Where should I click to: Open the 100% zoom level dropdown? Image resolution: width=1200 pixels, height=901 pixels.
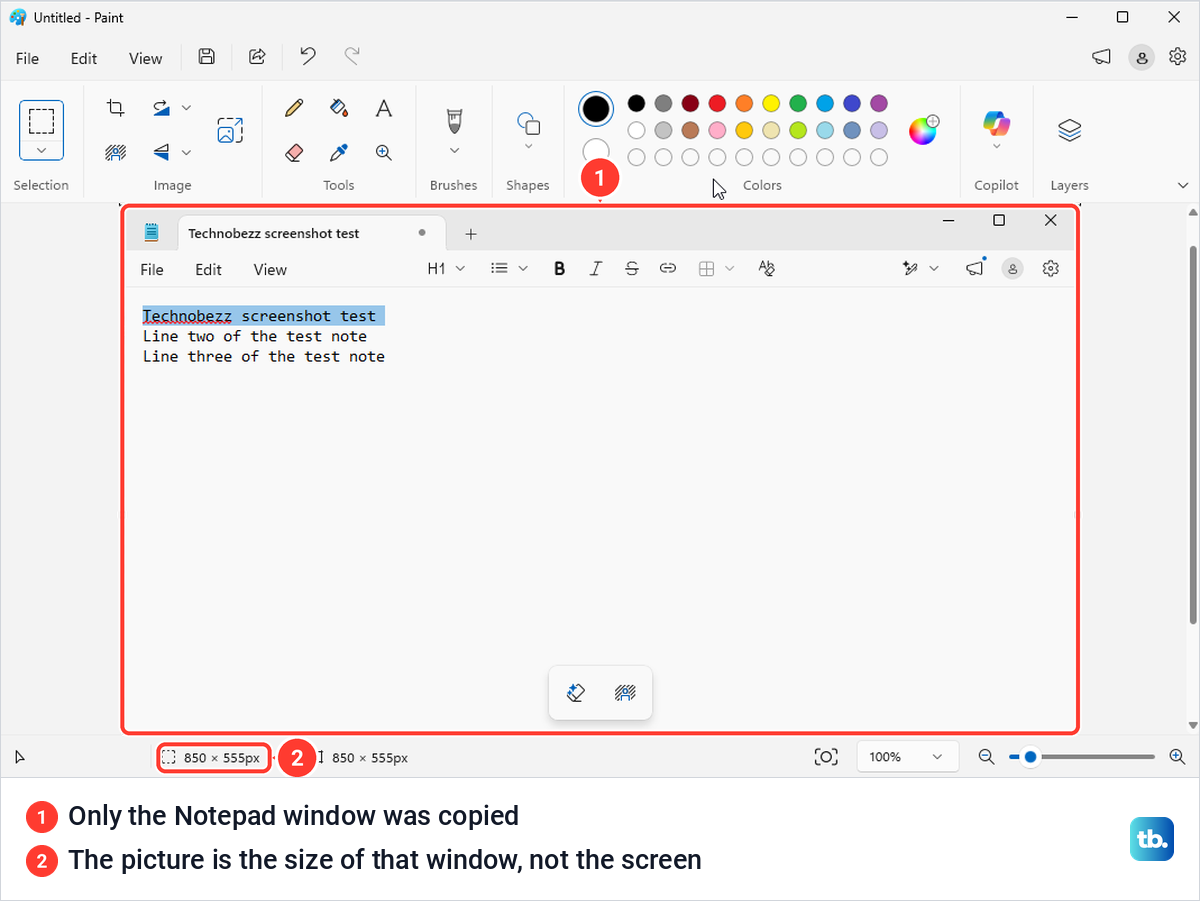[907, 757]
